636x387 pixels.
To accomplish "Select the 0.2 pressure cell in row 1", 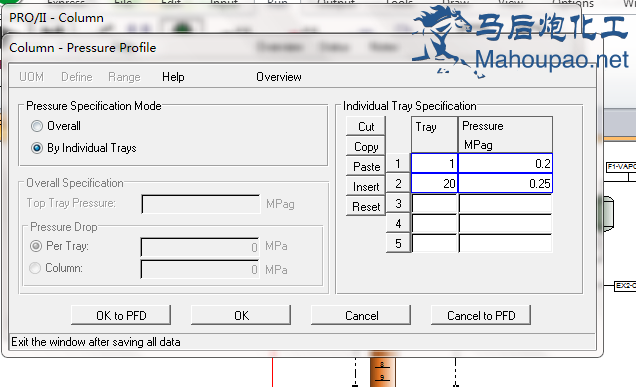I will tap(505, 163).
